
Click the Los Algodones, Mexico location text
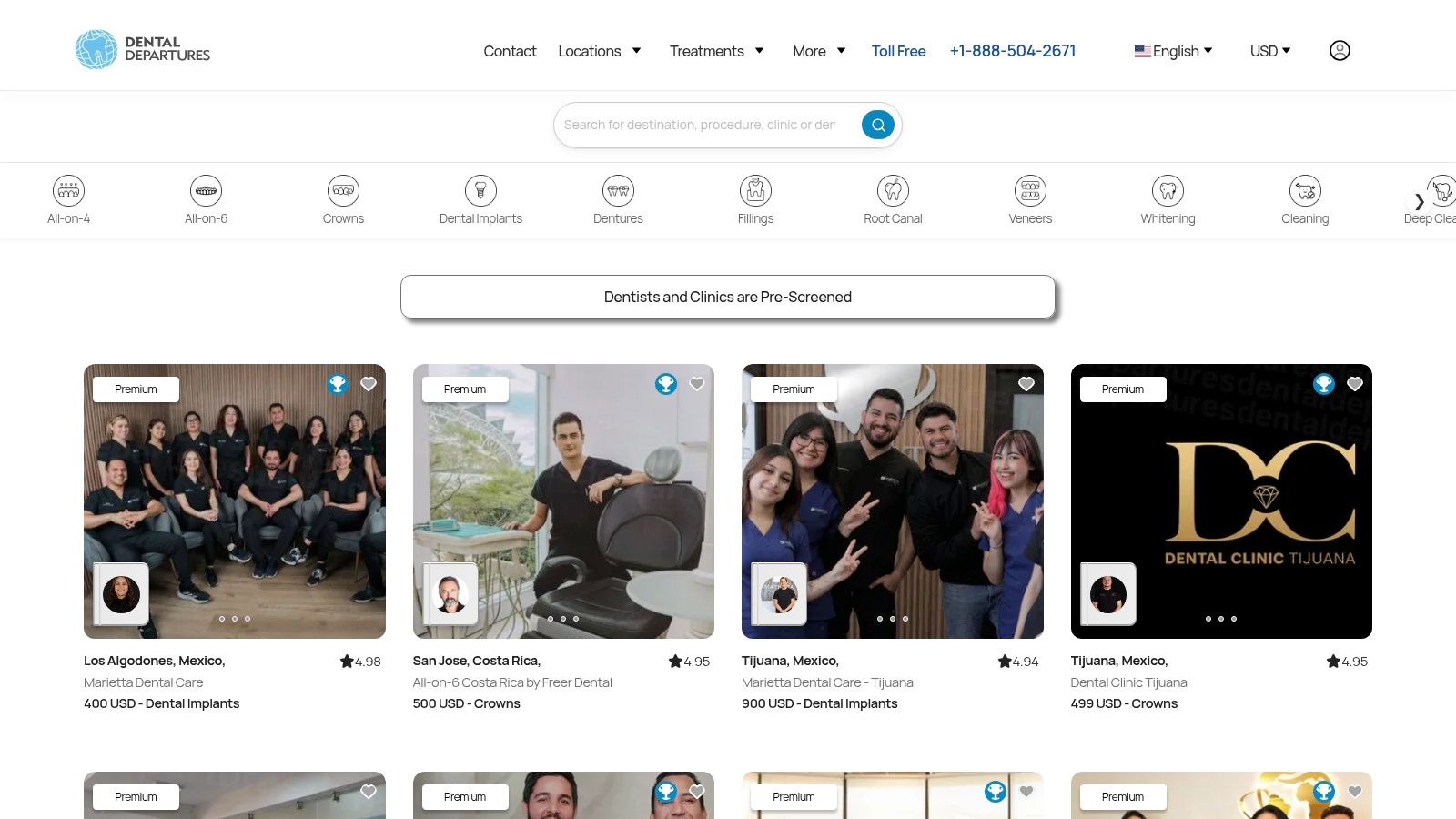point(155,661)
